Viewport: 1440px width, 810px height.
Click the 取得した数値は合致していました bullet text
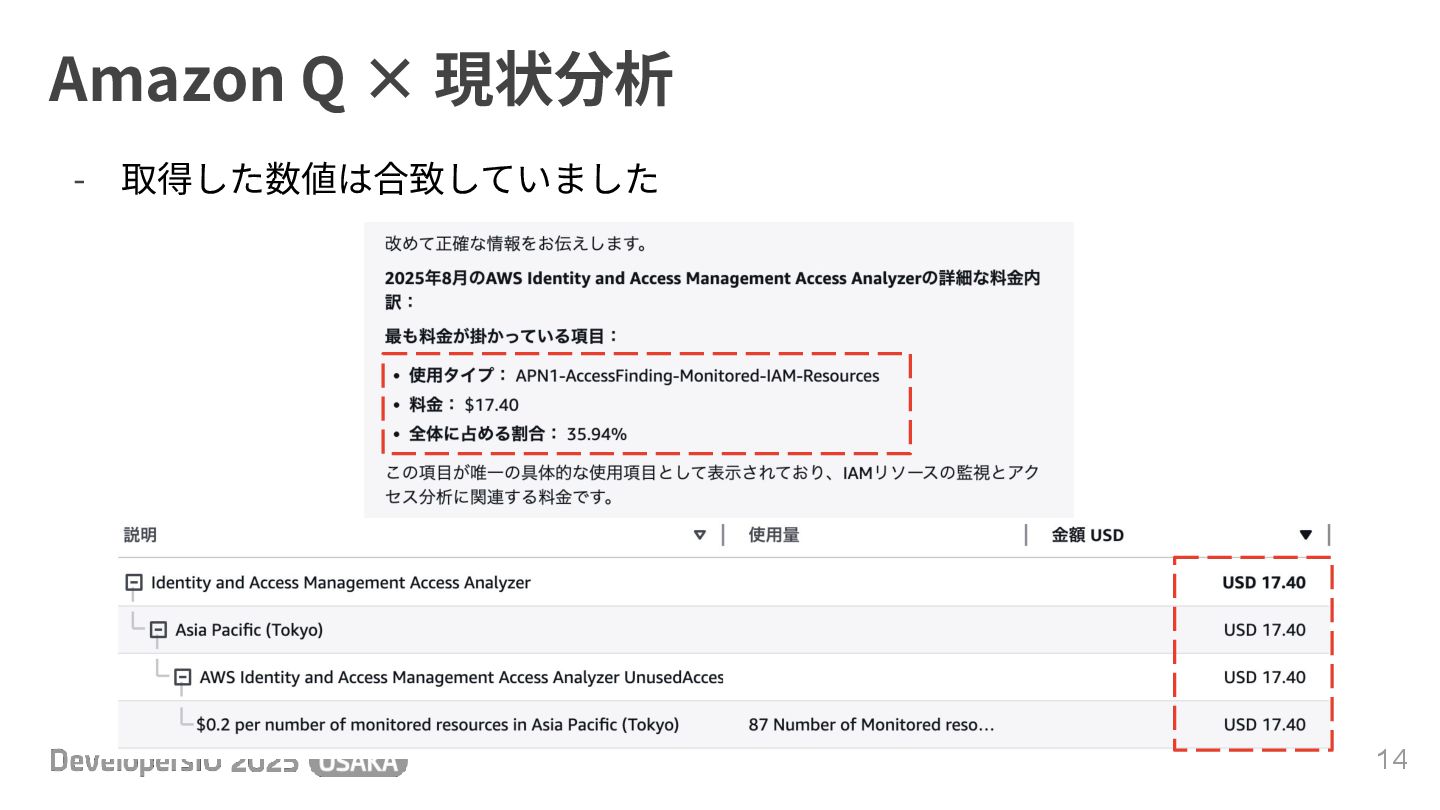391,179
